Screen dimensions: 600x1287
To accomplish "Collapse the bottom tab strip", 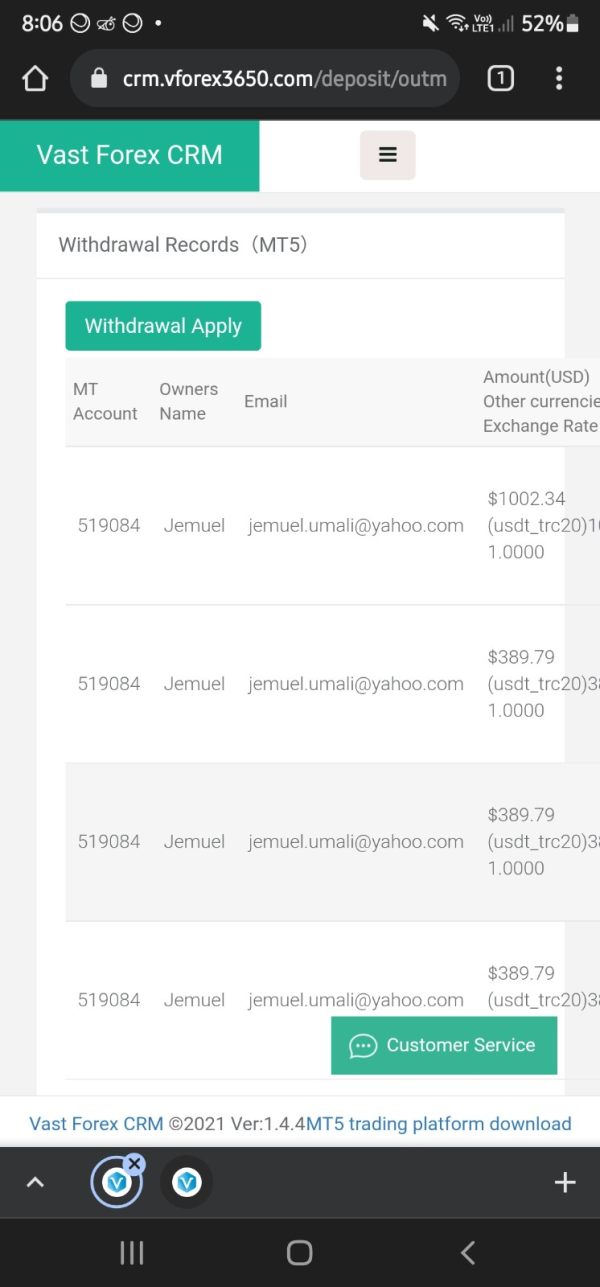I will pos(35,1183).
